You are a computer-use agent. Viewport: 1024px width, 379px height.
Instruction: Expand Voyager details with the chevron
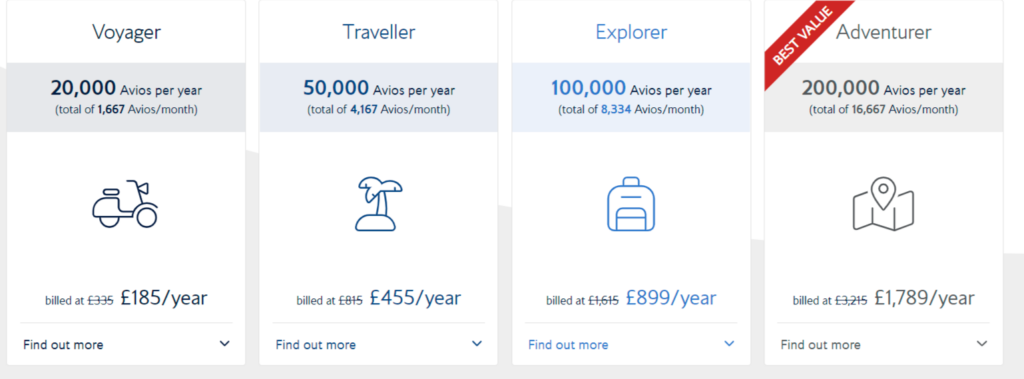coord(225,344)
